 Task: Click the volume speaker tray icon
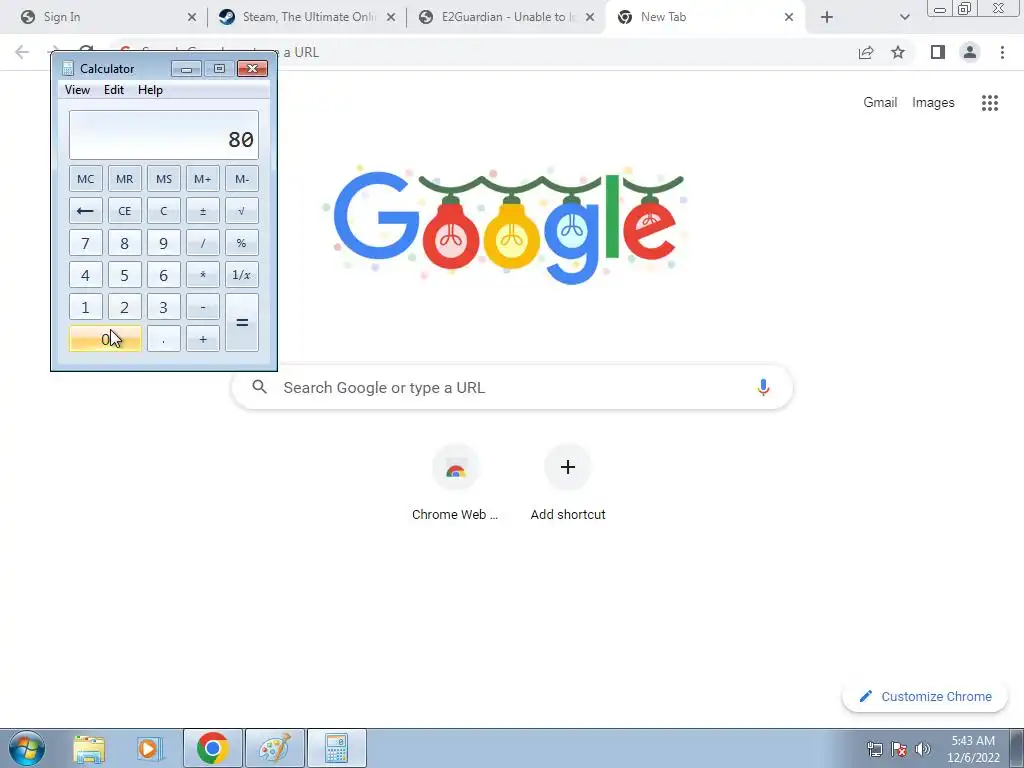pos(923,749)
